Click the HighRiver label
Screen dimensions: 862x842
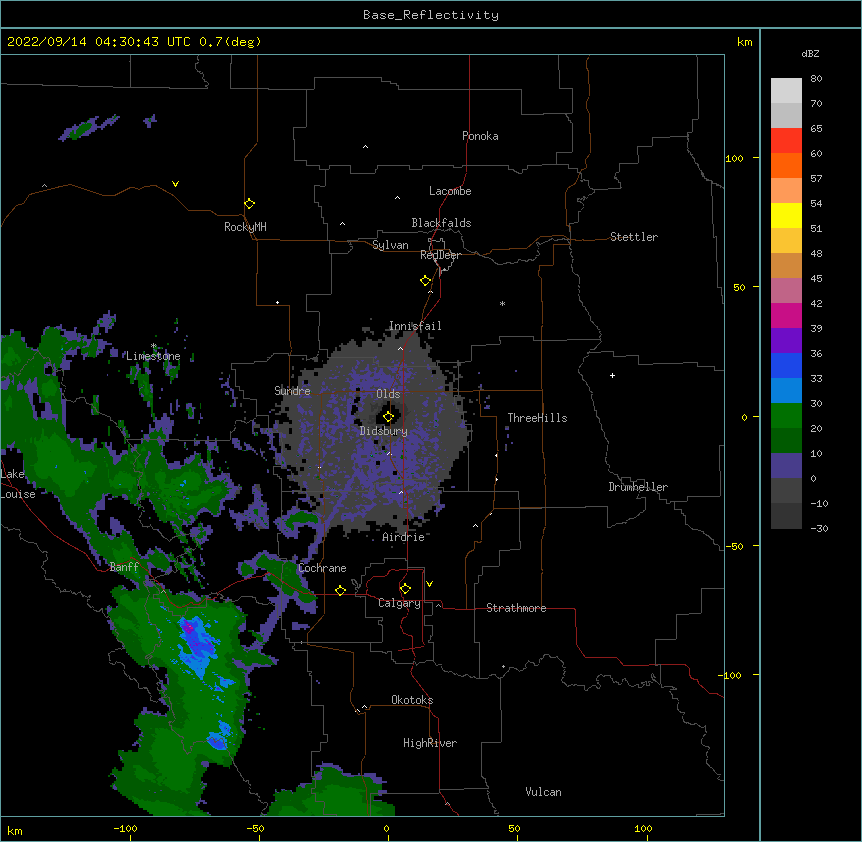(x=430, y=743)
